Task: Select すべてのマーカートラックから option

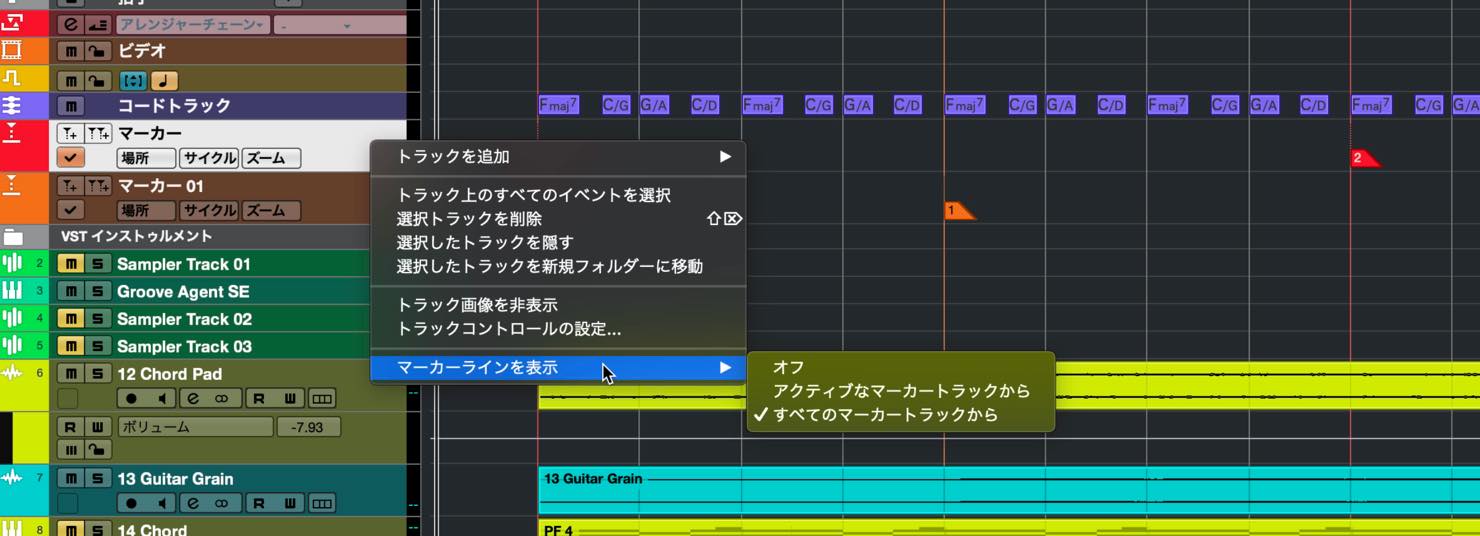Action: [x=900, y=415]
